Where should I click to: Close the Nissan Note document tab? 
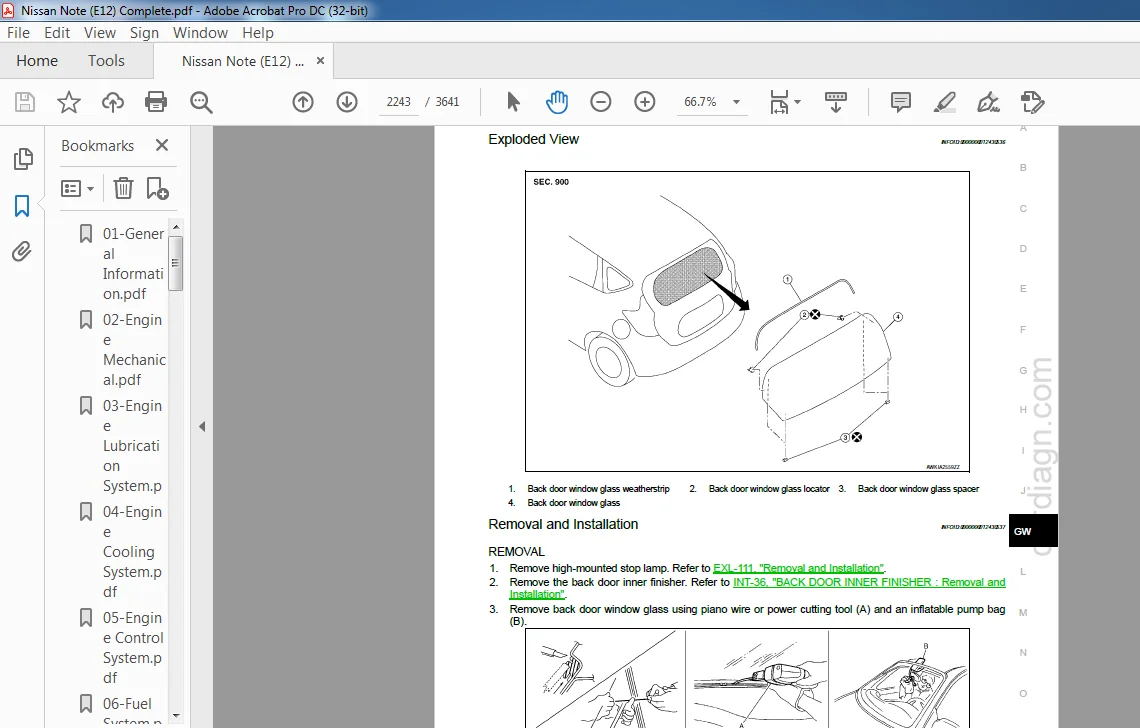pos(320,61)
